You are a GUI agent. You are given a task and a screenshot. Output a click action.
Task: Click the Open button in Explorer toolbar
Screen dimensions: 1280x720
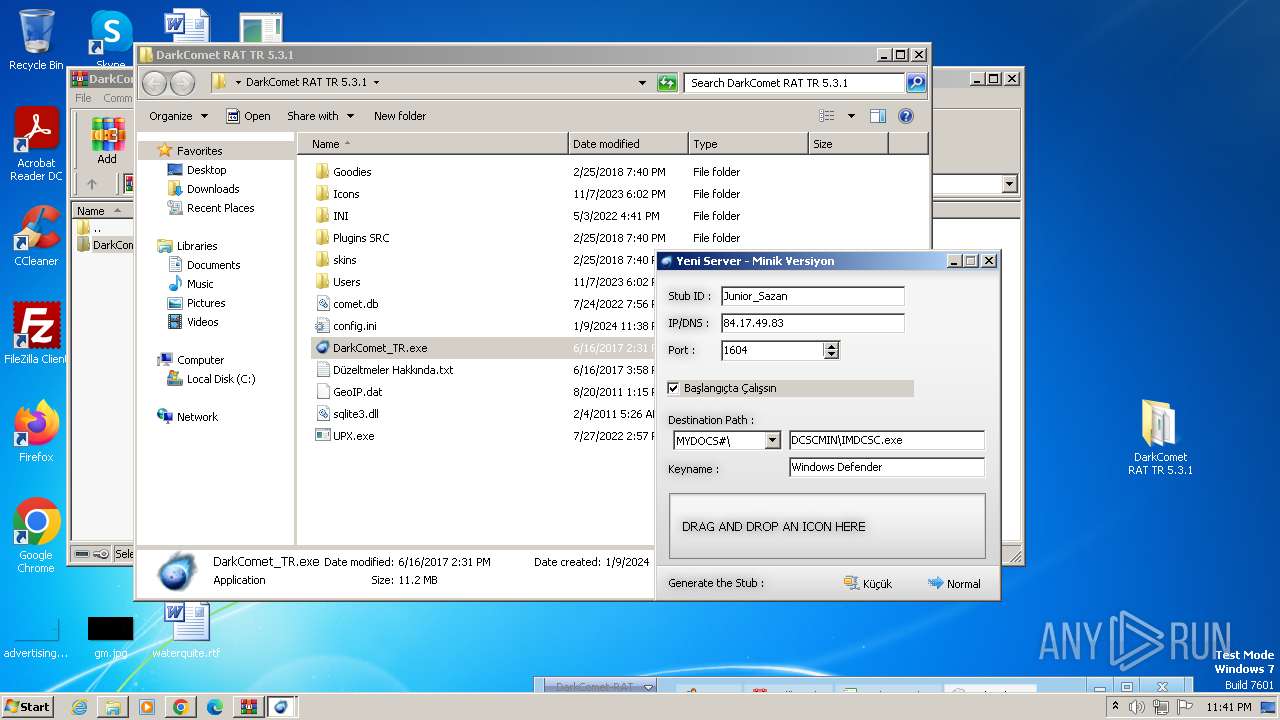point(248,116)
